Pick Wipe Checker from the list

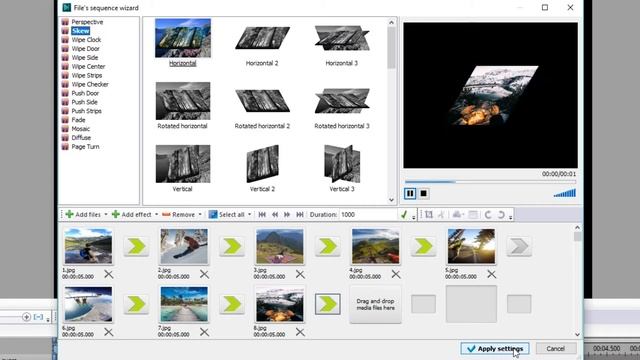(90, 84)
